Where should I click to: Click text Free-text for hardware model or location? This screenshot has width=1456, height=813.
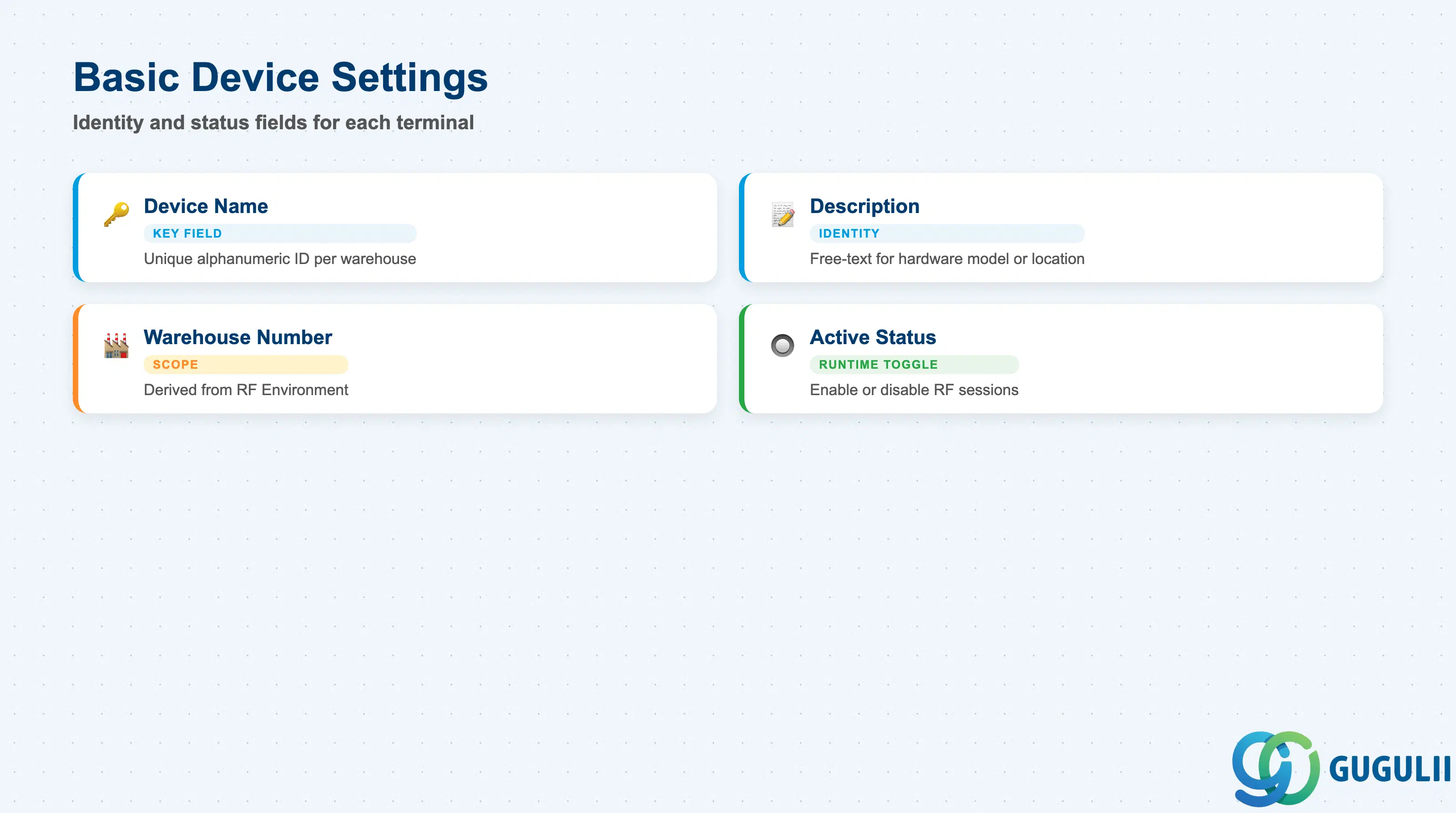947,259
